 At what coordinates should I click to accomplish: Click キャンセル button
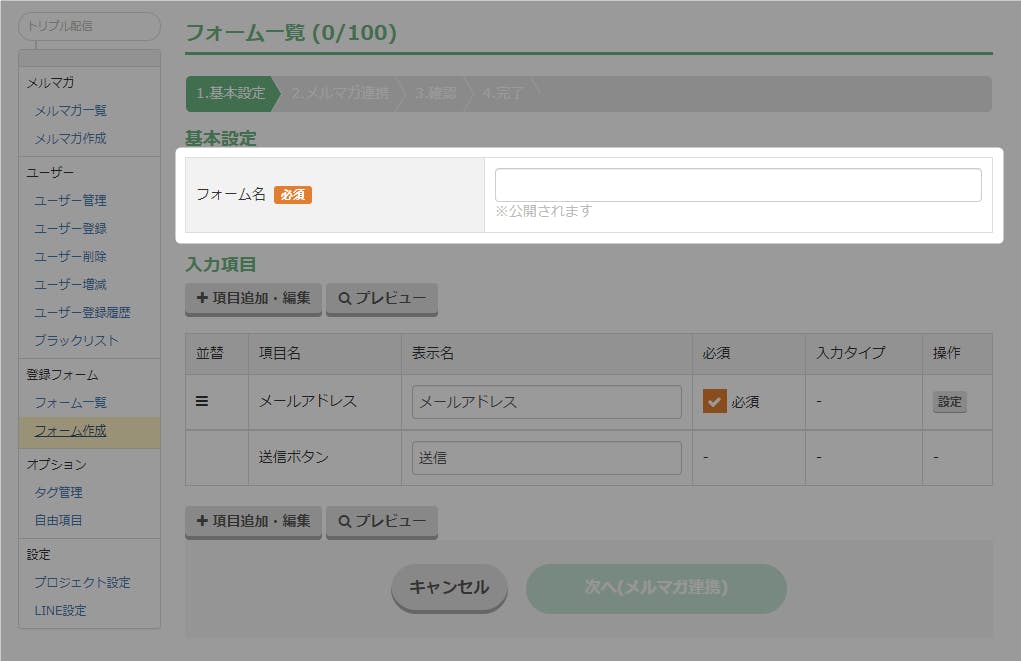pos(449,588)
